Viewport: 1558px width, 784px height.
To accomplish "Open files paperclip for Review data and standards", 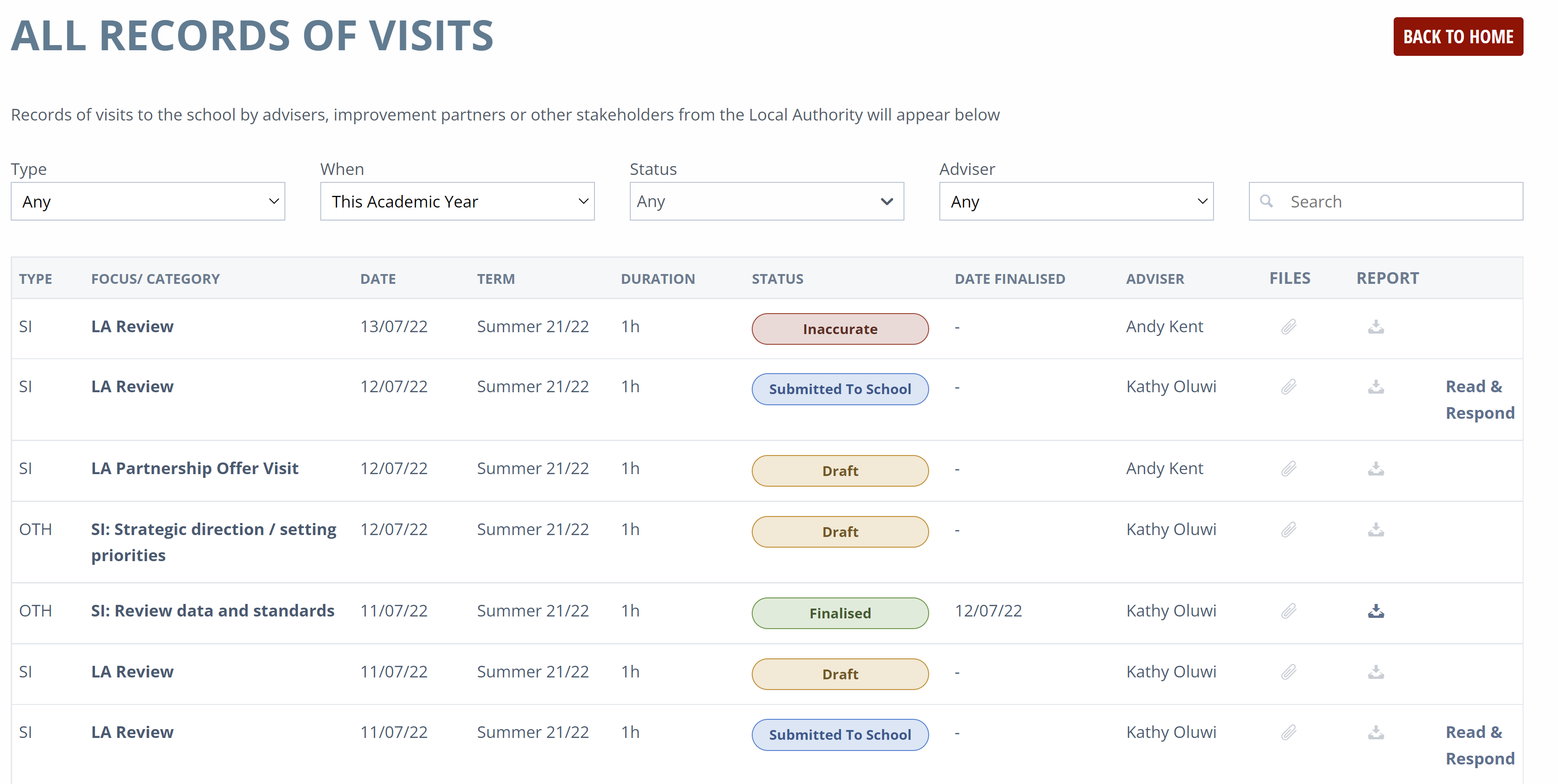I will [1288, 612].
